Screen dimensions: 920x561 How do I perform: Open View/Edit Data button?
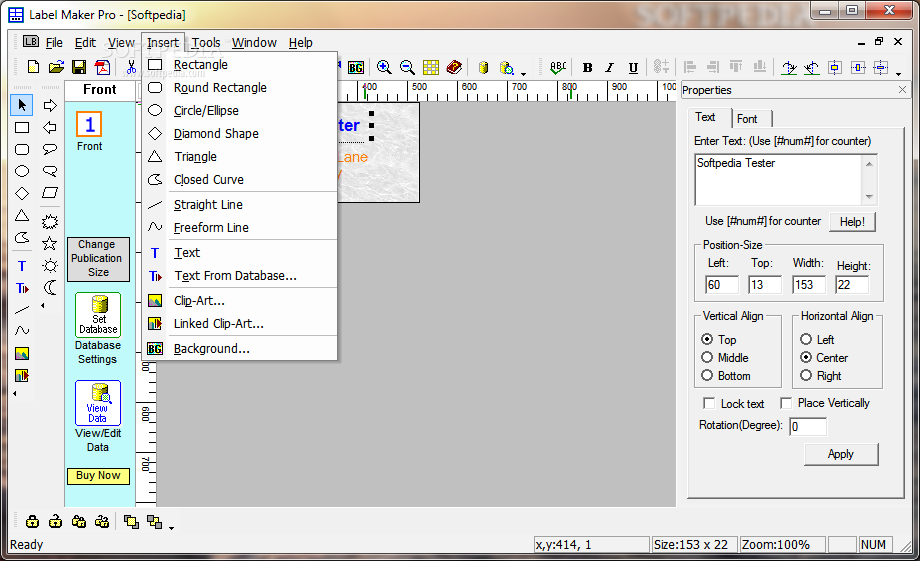(x=98, y=403)
